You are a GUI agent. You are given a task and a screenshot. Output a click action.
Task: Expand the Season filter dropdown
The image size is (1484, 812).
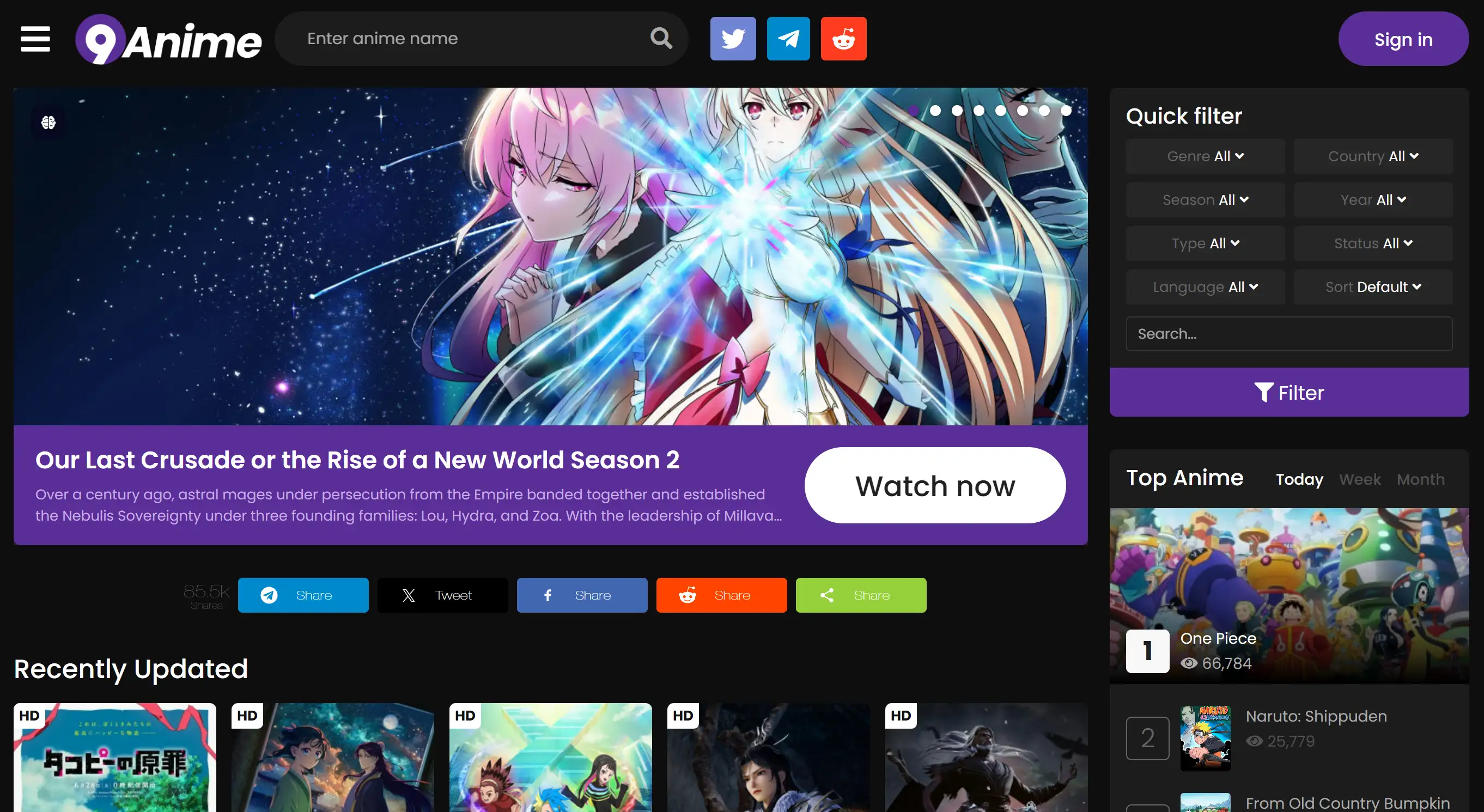click(1205, 200)
